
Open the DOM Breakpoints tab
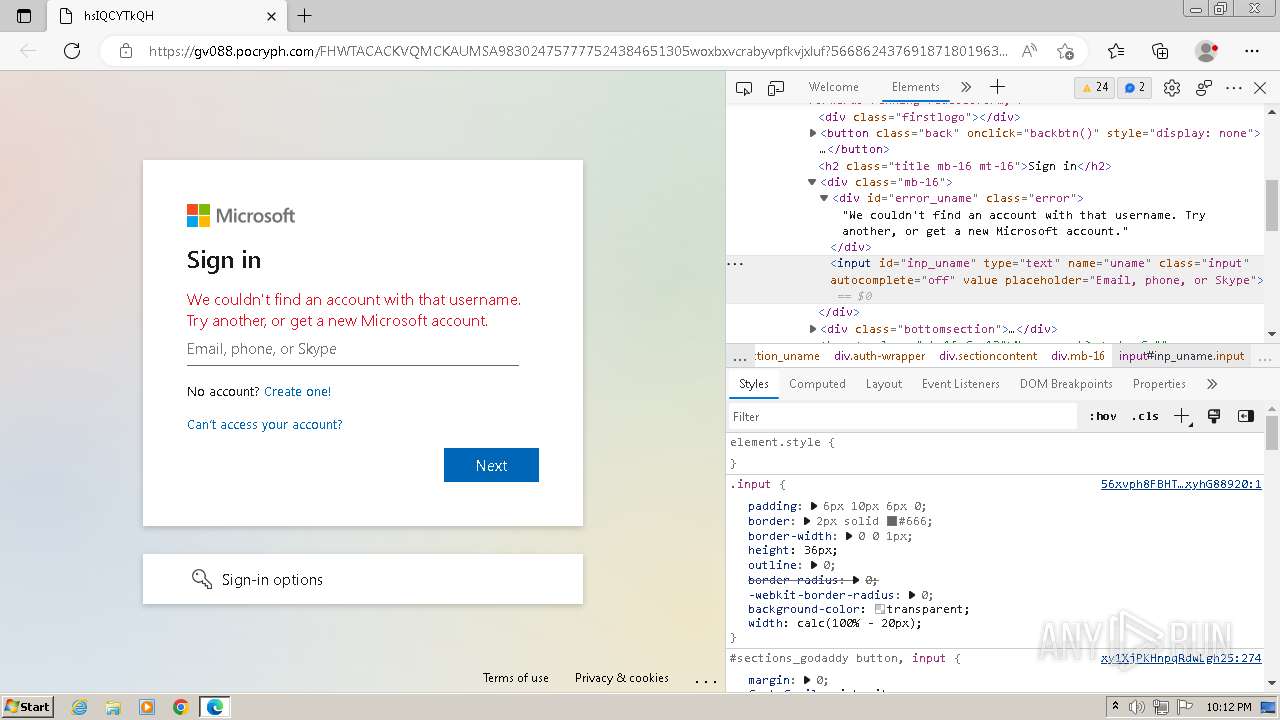pos(1066,384)
